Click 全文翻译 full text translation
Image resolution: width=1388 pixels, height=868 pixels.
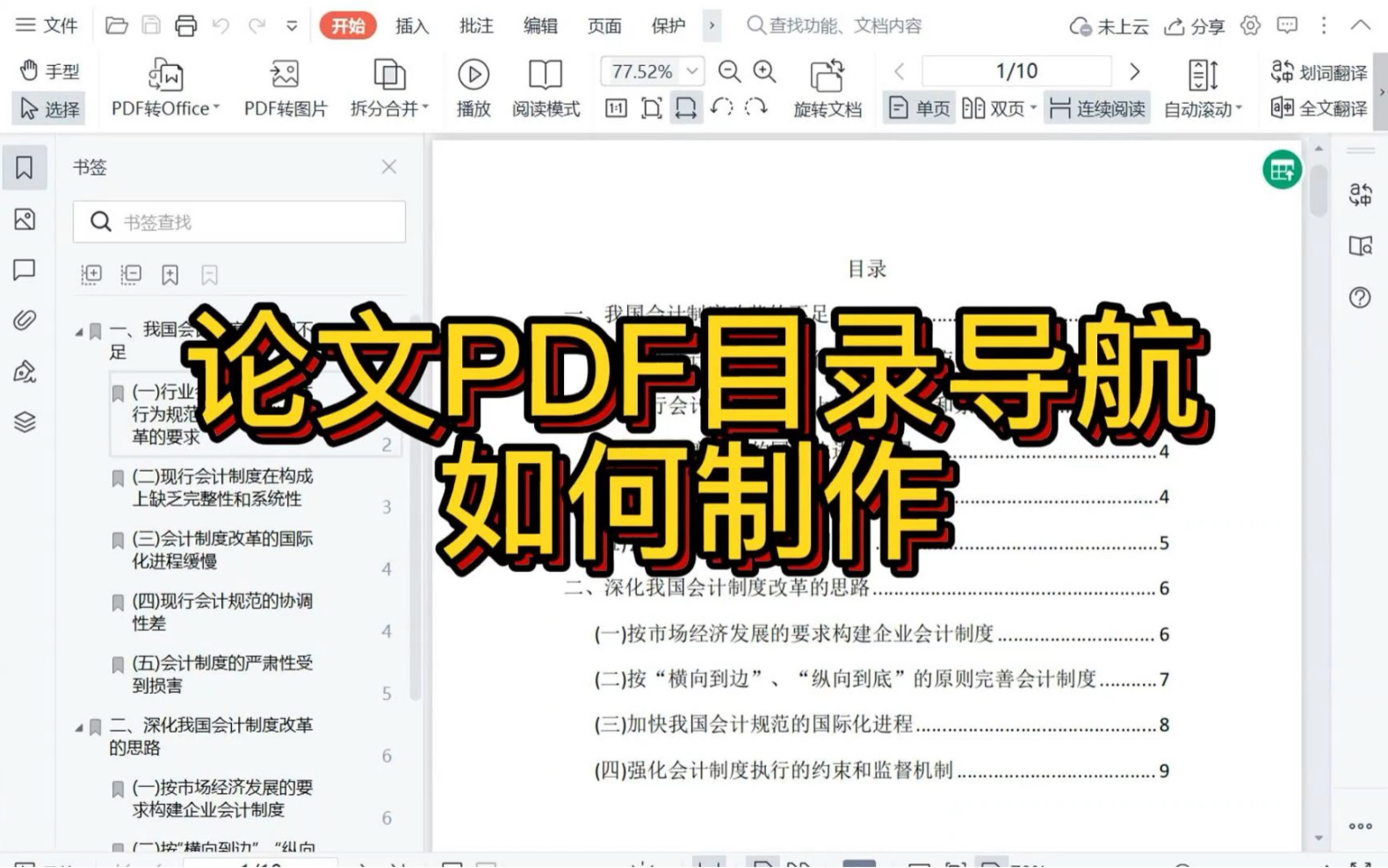pos(1319,108)
